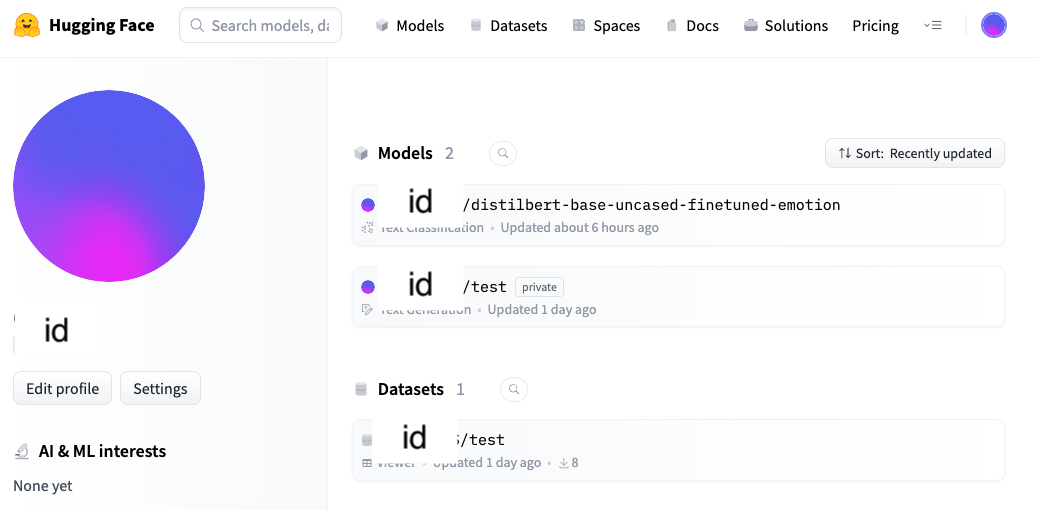This screenshot has height=510, width=1038.
Task: Click 'Updated 1 day ago' on test model
Action: point(542,309)
